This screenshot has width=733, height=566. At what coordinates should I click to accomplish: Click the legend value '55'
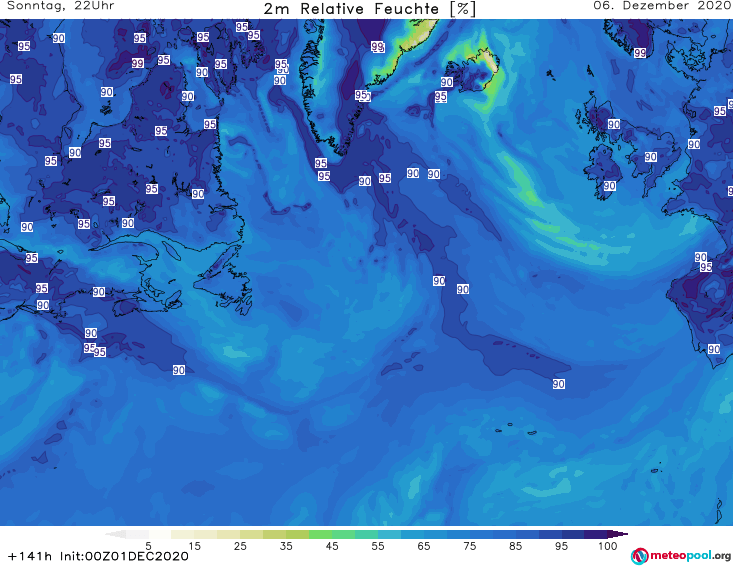point(378,546)
